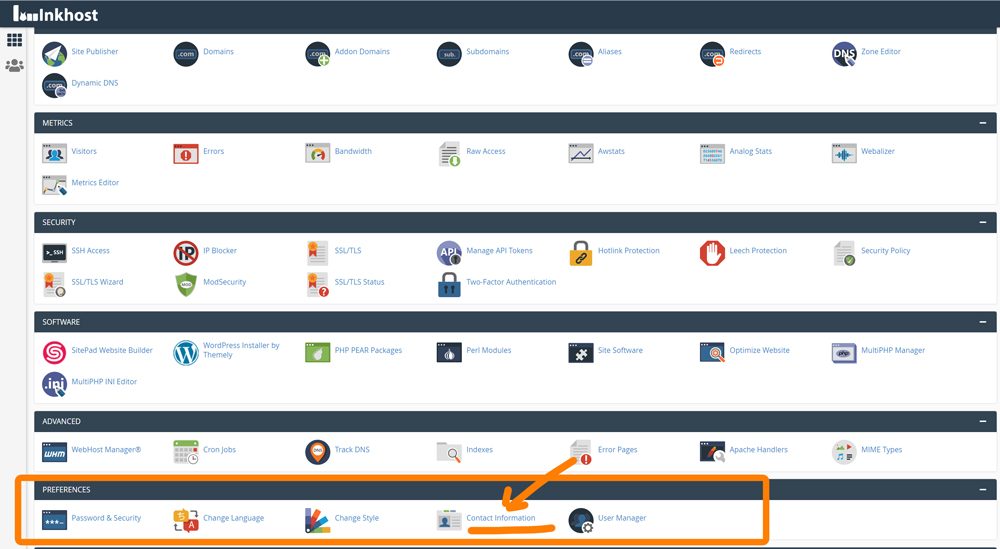Click the Raw Access document icon
Screen dimensions: 1000x549
(450, 154)
